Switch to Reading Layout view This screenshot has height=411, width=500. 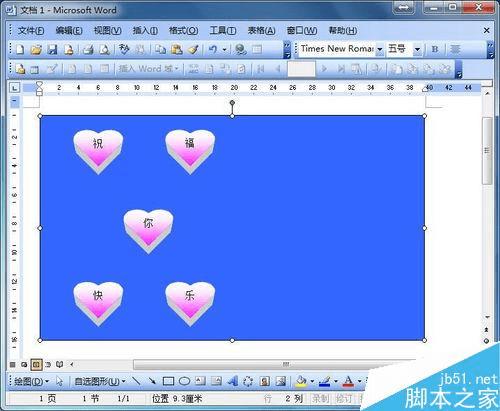click(59, 364)
